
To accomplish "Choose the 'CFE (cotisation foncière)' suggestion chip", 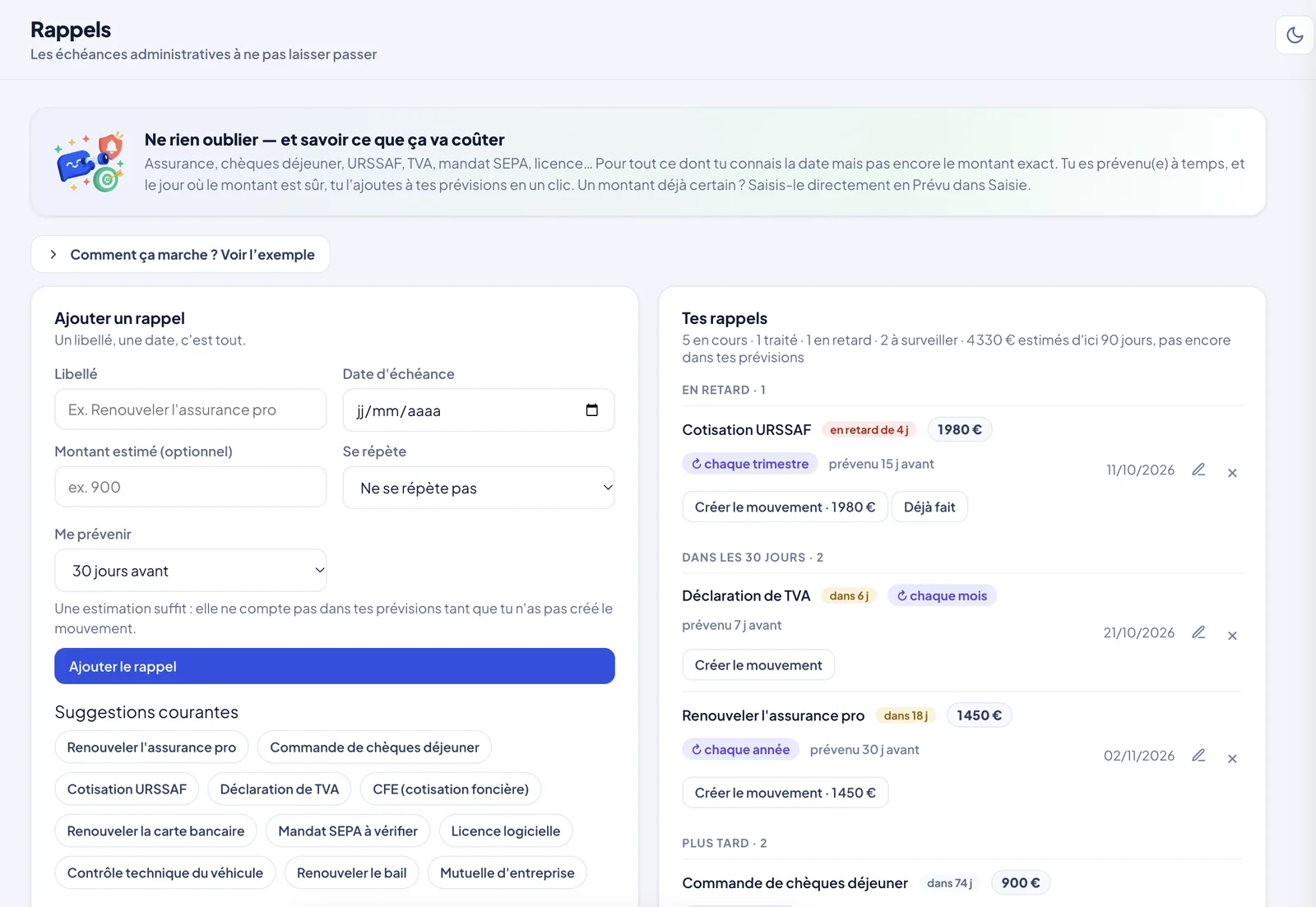I will coord(451,789).
